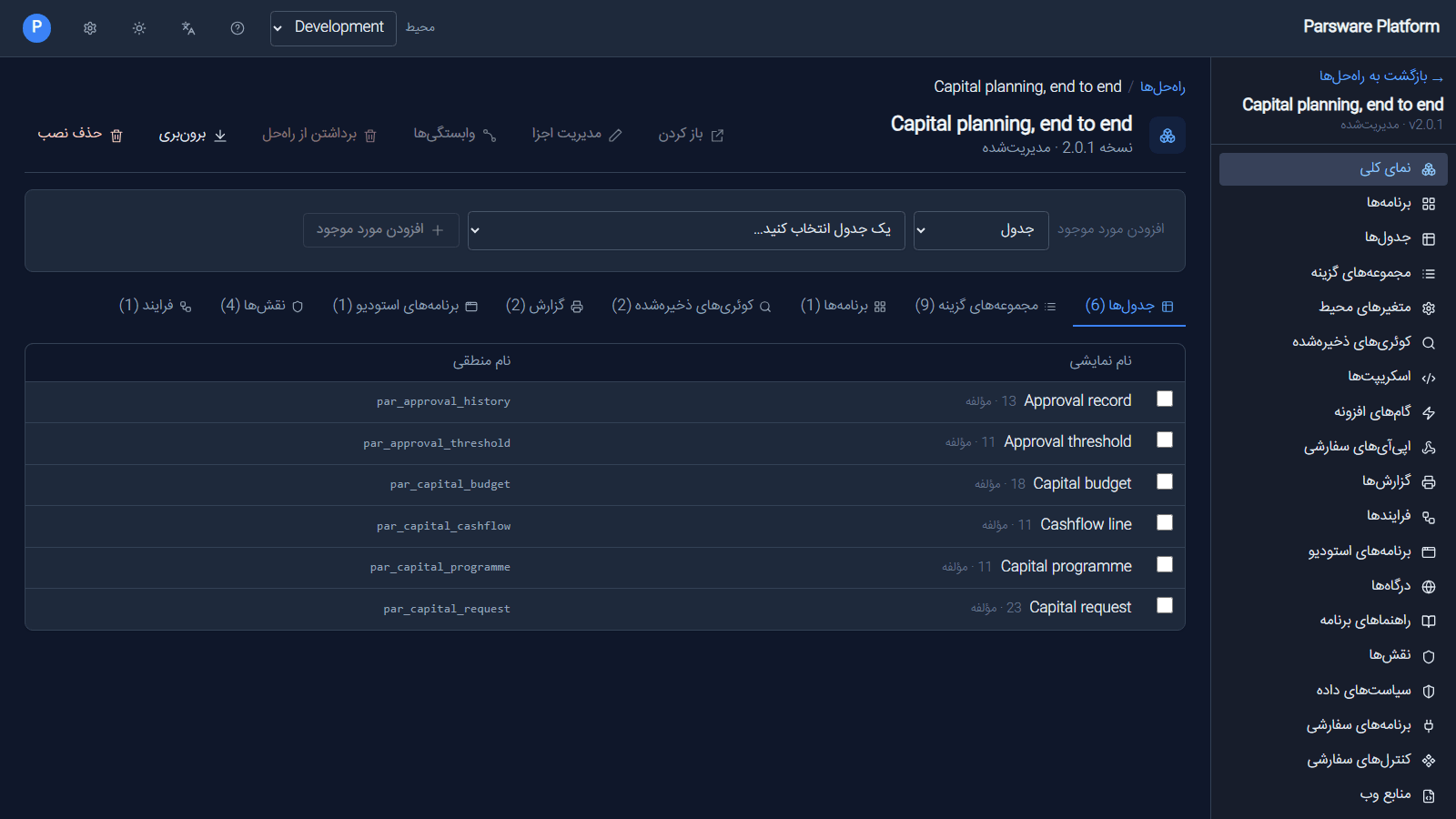Open درگاه‌ها portals in the sidebar
The height and width of the screenshot is (819, 1456).
[x=1333, y=585]
